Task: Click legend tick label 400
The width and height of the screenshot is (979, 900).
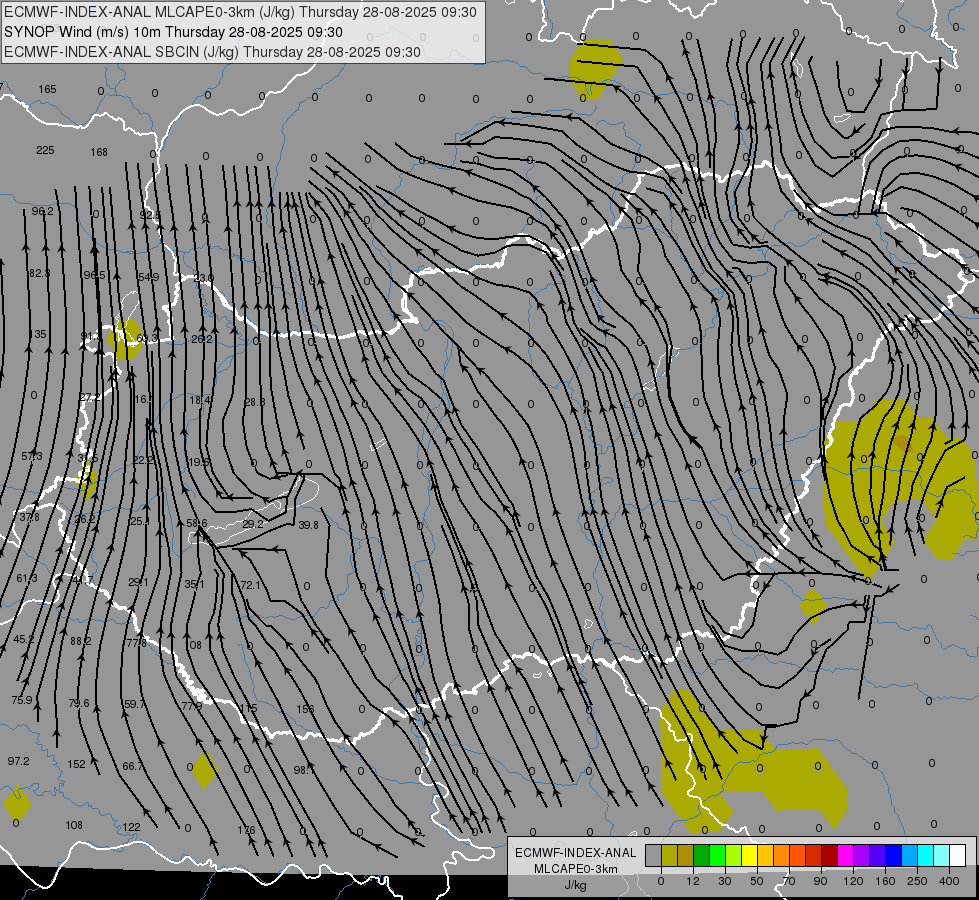Action: click(948, 881)
